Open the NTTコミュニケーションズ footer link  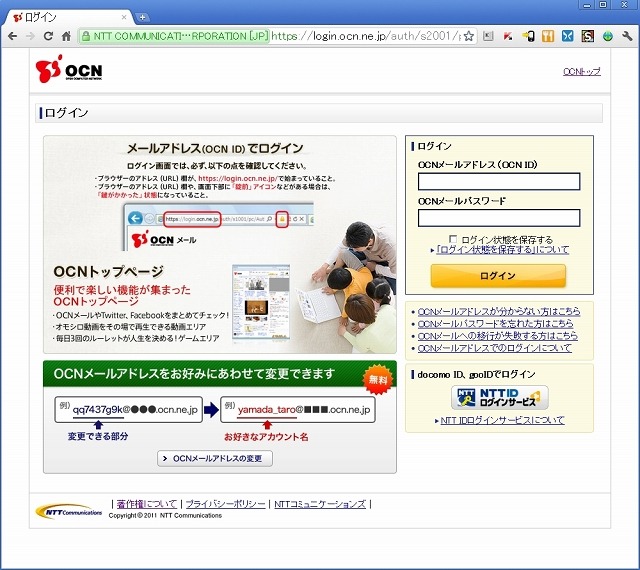[320, 504]
